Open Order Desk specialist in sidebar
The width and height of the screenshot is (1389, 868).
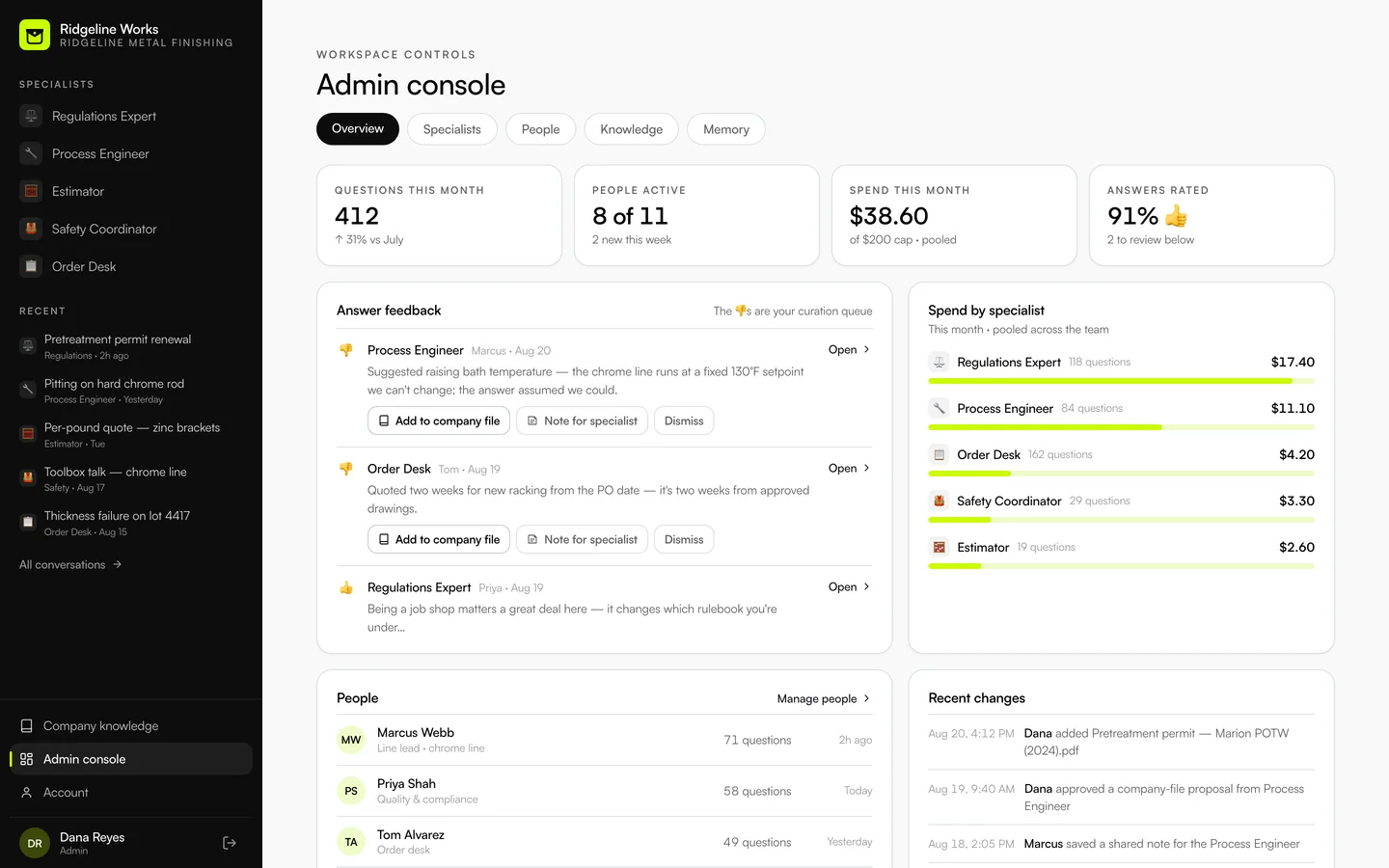[x=131, y=266]
